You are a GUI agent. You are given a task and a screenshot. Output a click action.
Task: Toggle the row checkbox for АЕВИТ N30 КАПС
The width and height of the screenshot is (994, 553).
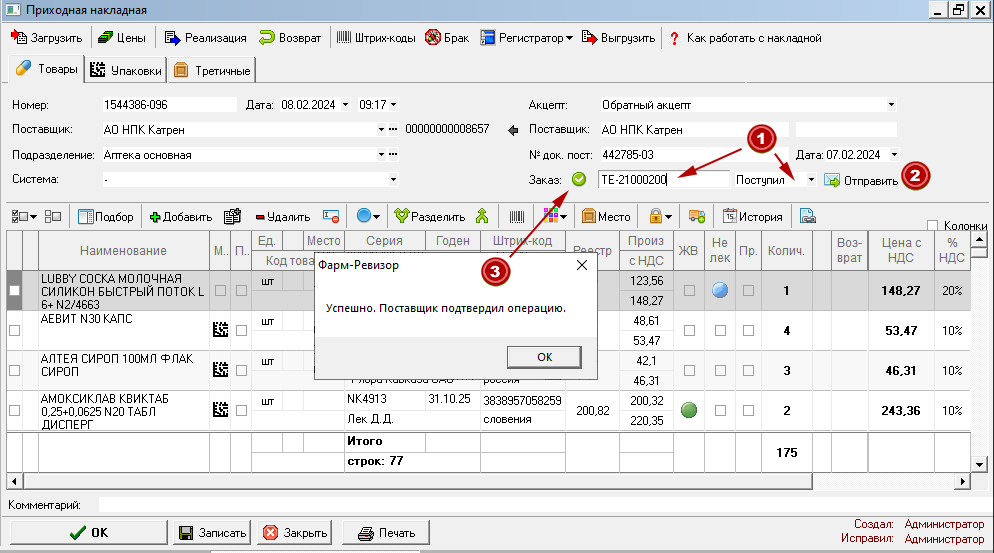[x=15, y=330]
